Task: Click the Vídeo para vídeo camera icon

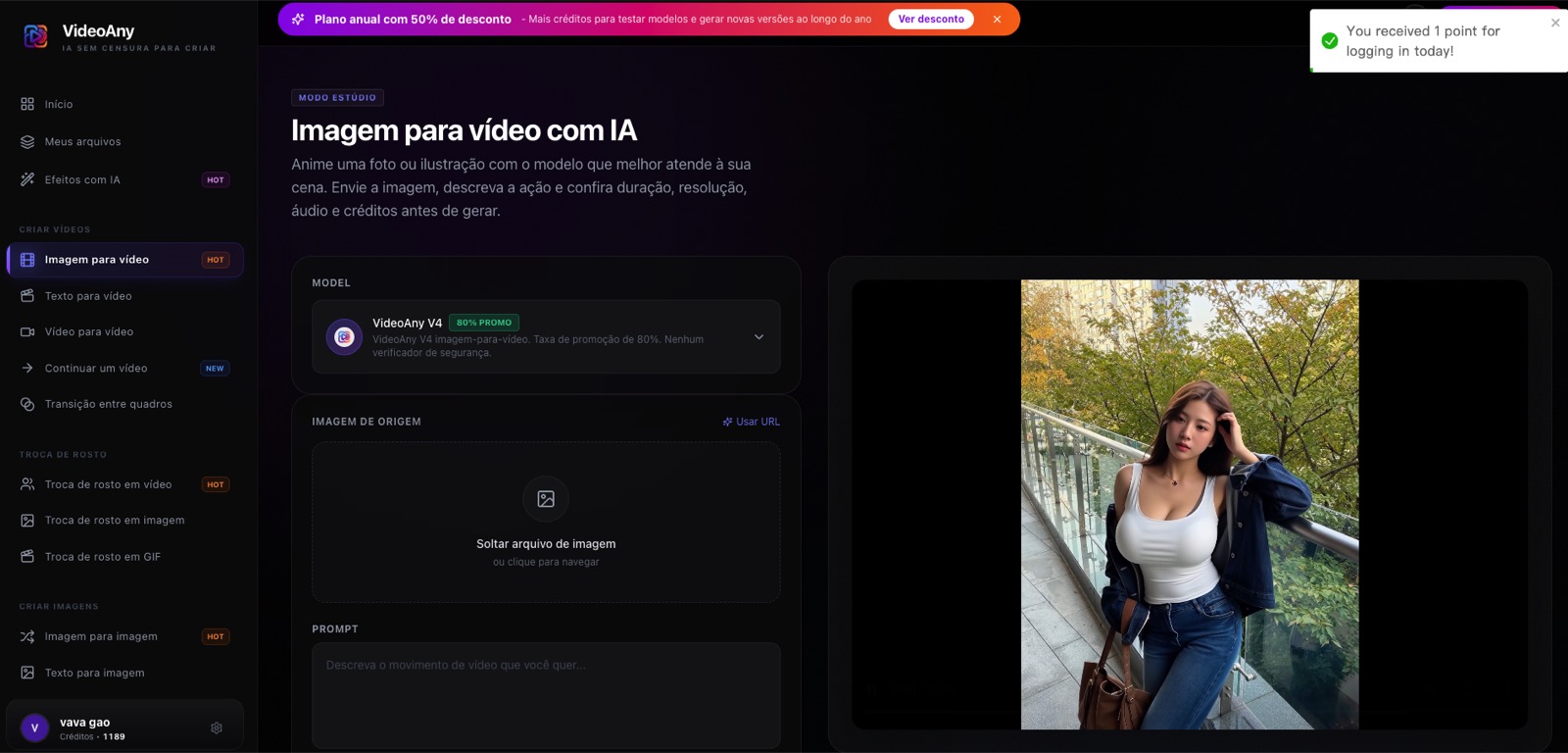Action: pos(27,332)
